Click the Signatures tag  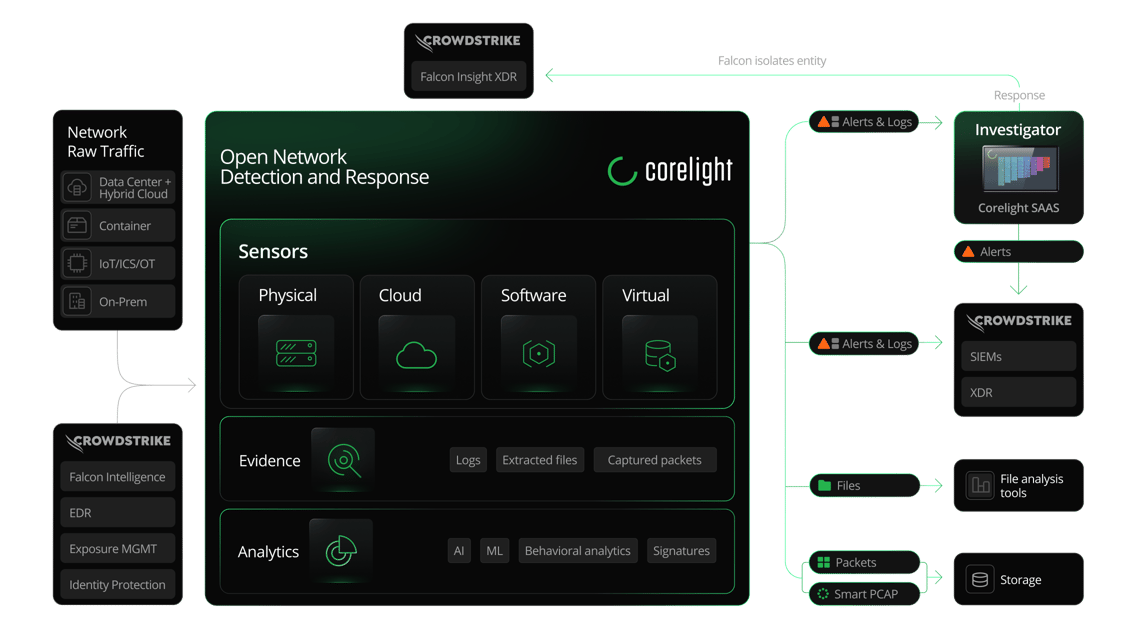click(x=682, y=551)
